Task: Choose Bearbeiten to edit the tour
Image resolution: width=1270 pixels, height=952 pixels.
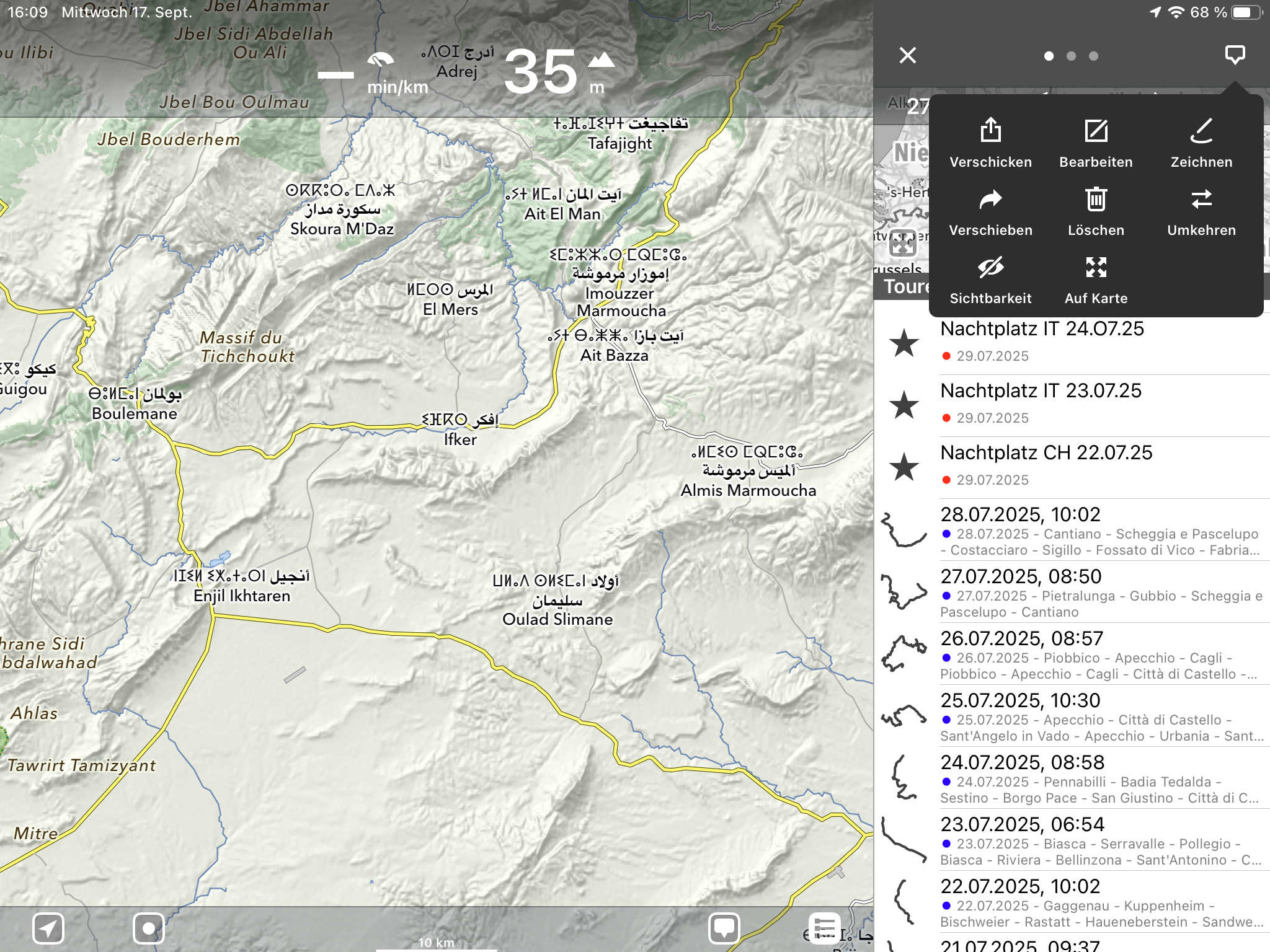Action: [x=1096, y=131]
